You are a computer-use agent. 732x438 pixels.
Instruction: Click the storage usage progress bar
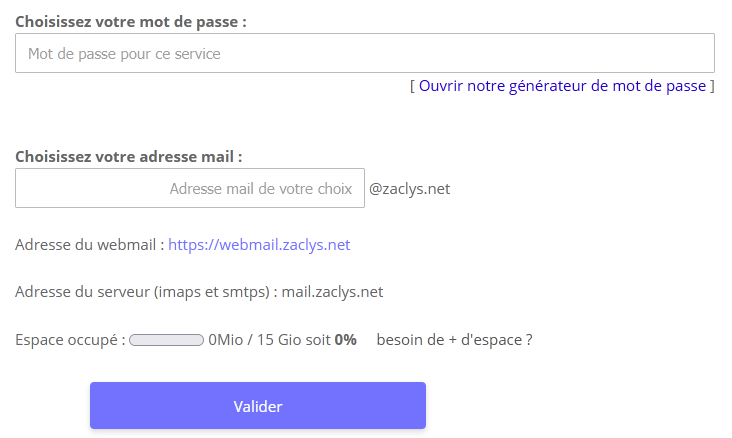pyautogui.click(x=167, y=340)
